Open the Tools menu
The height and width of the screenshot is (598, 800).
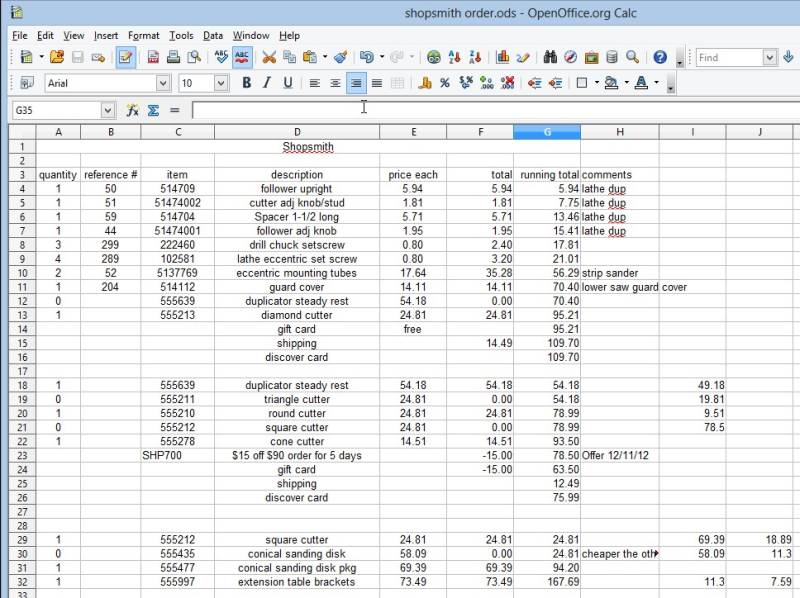(181, 36)
